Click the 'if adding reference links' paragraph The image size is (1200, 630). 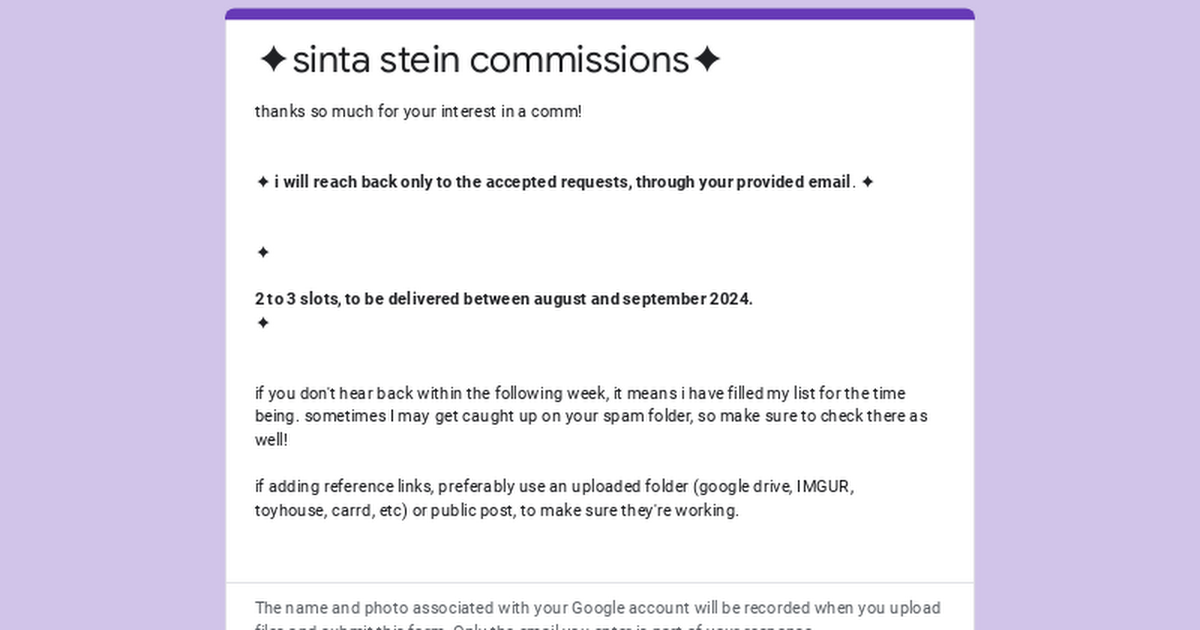[555, 498]
